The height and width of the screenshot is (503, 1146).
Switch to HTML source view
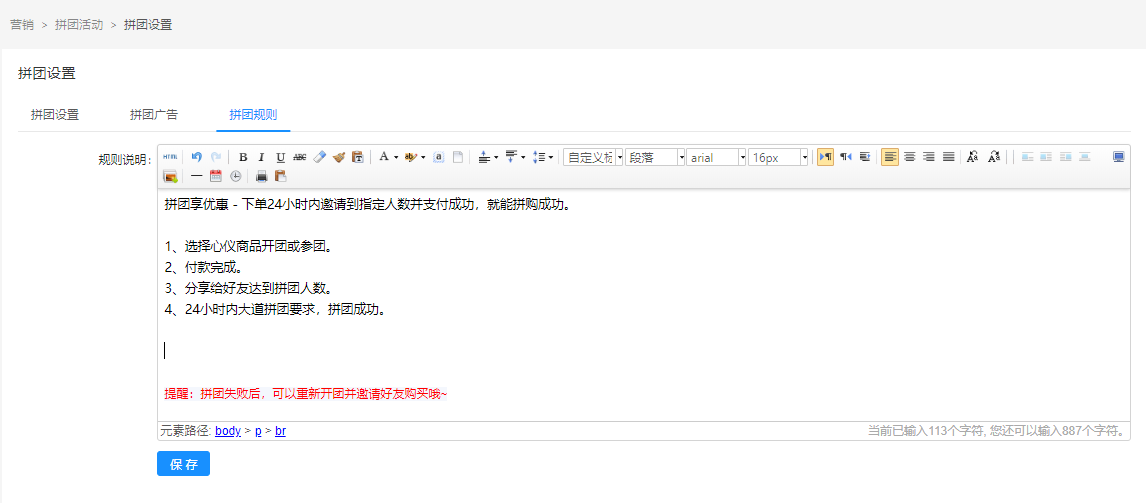(x=170, y=157)
